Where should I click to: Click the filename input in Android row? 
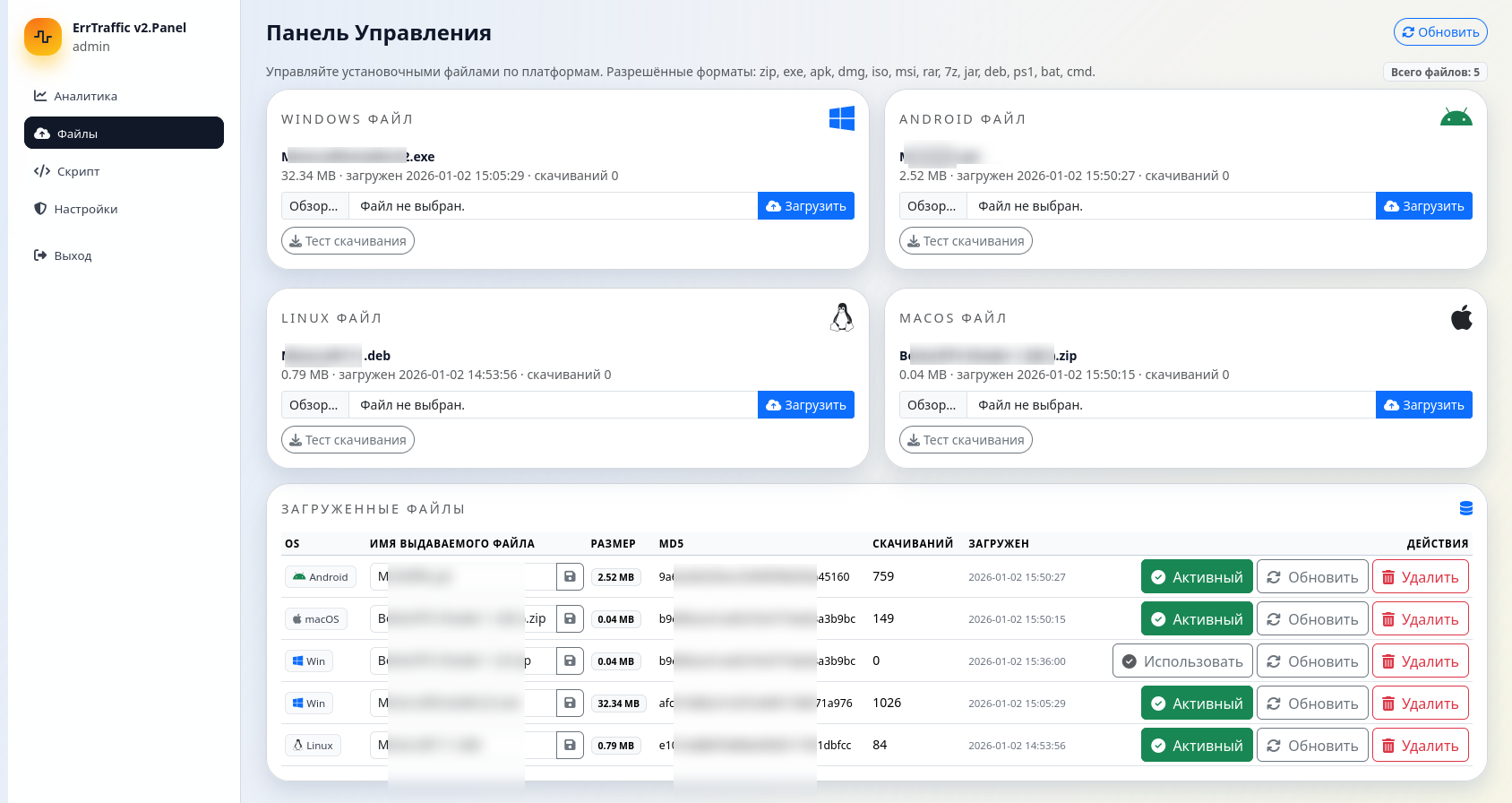point(463,577)
